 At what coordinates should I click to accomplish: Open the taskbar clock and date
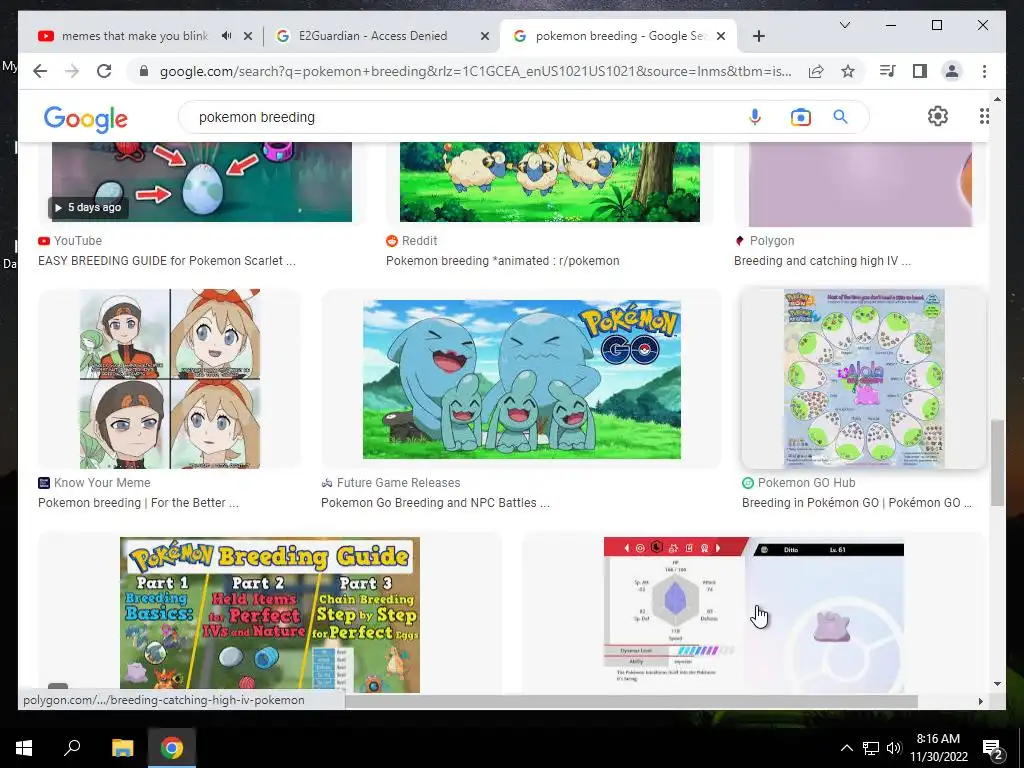pyautogui.click(x=938, y=748)
